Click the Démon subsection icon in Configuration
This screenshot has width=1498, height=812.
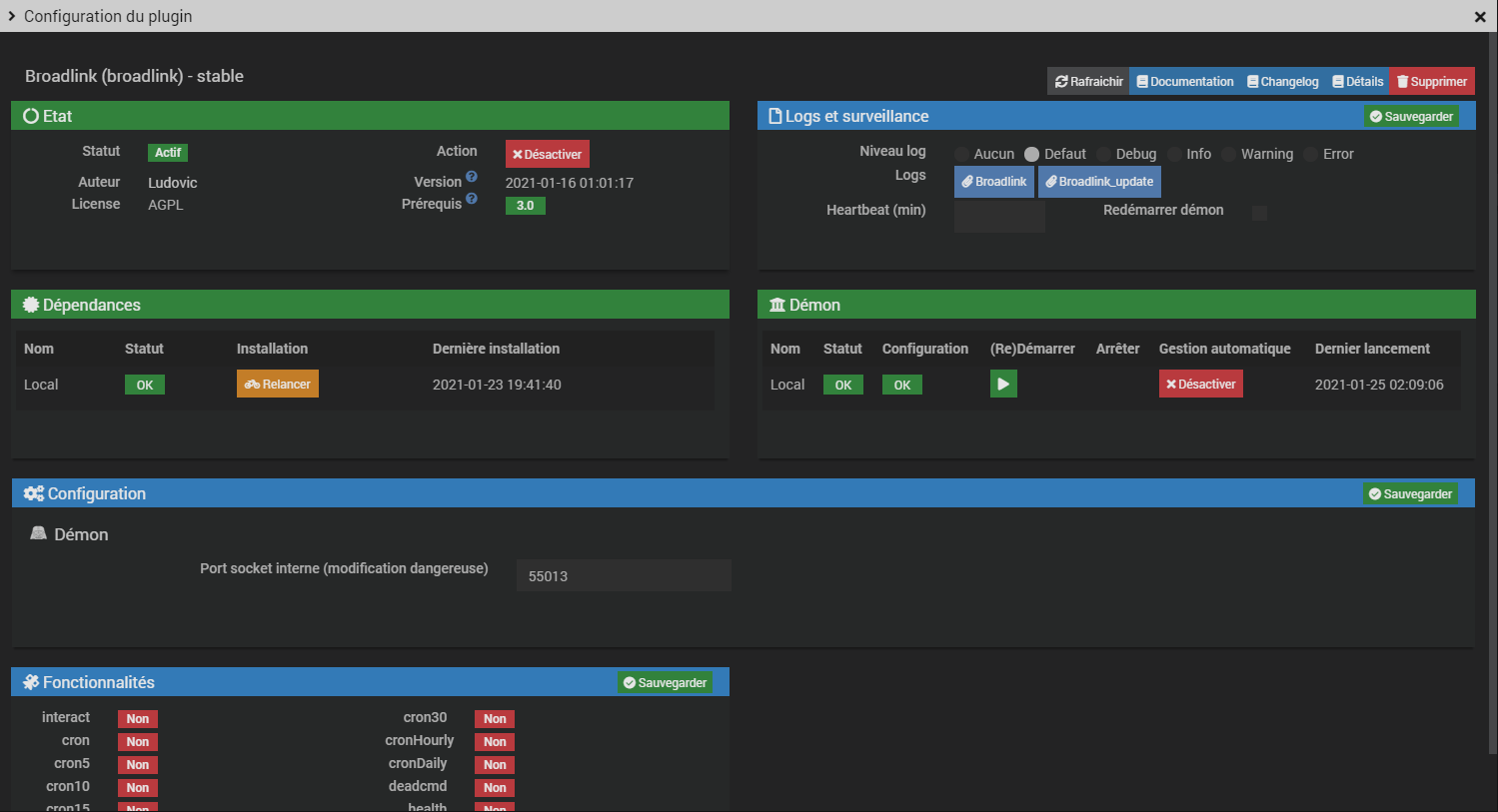tap(38, 533)
